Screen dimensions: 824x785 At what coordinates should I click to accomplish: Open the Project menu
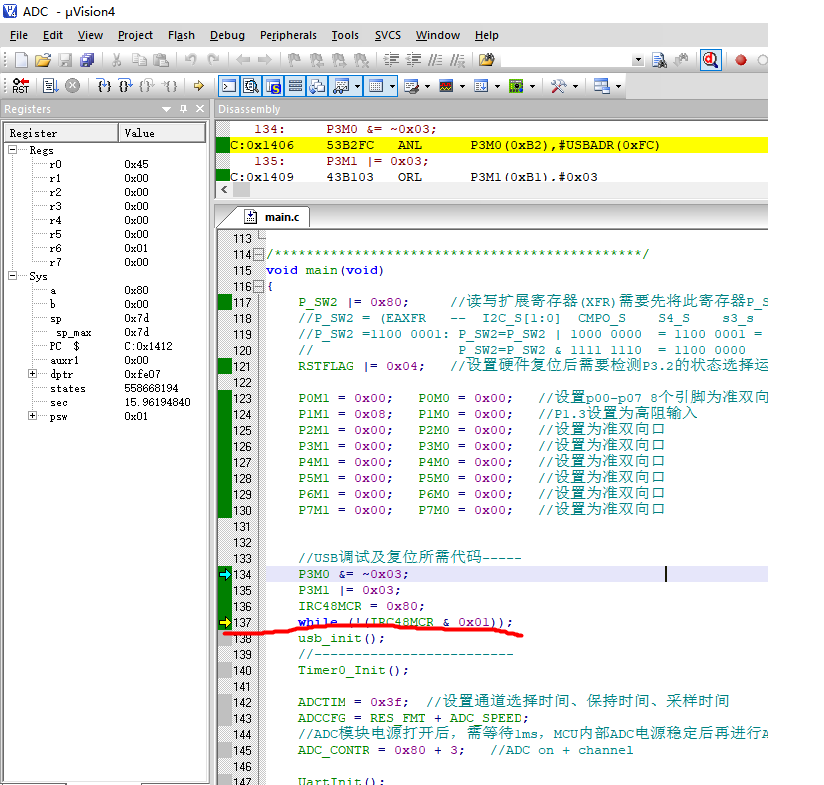coord(135,35)
